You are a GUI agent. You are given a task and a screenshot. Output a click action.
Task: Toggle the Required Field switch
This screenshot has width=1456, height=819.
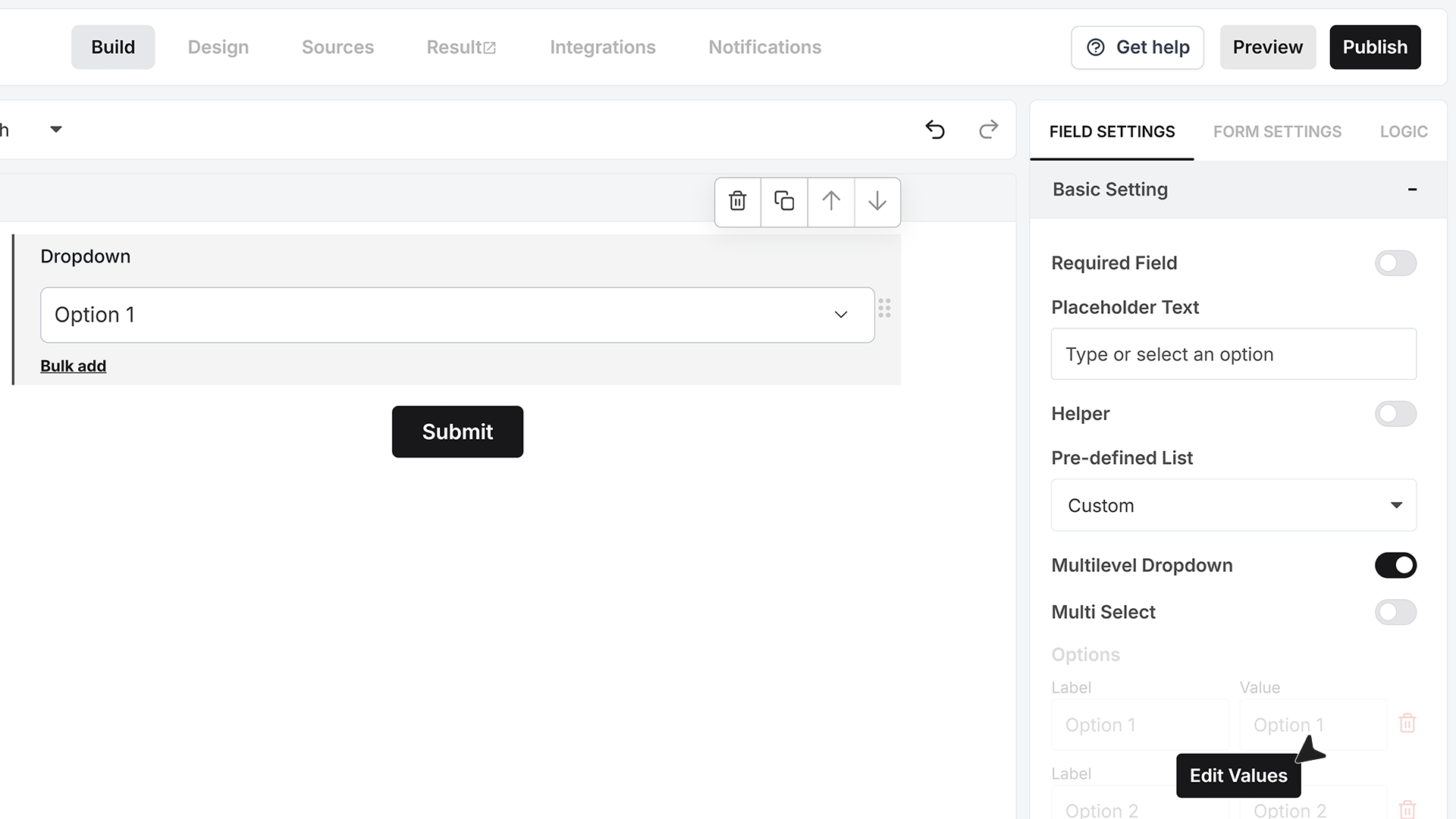(x=1395, y=263)
